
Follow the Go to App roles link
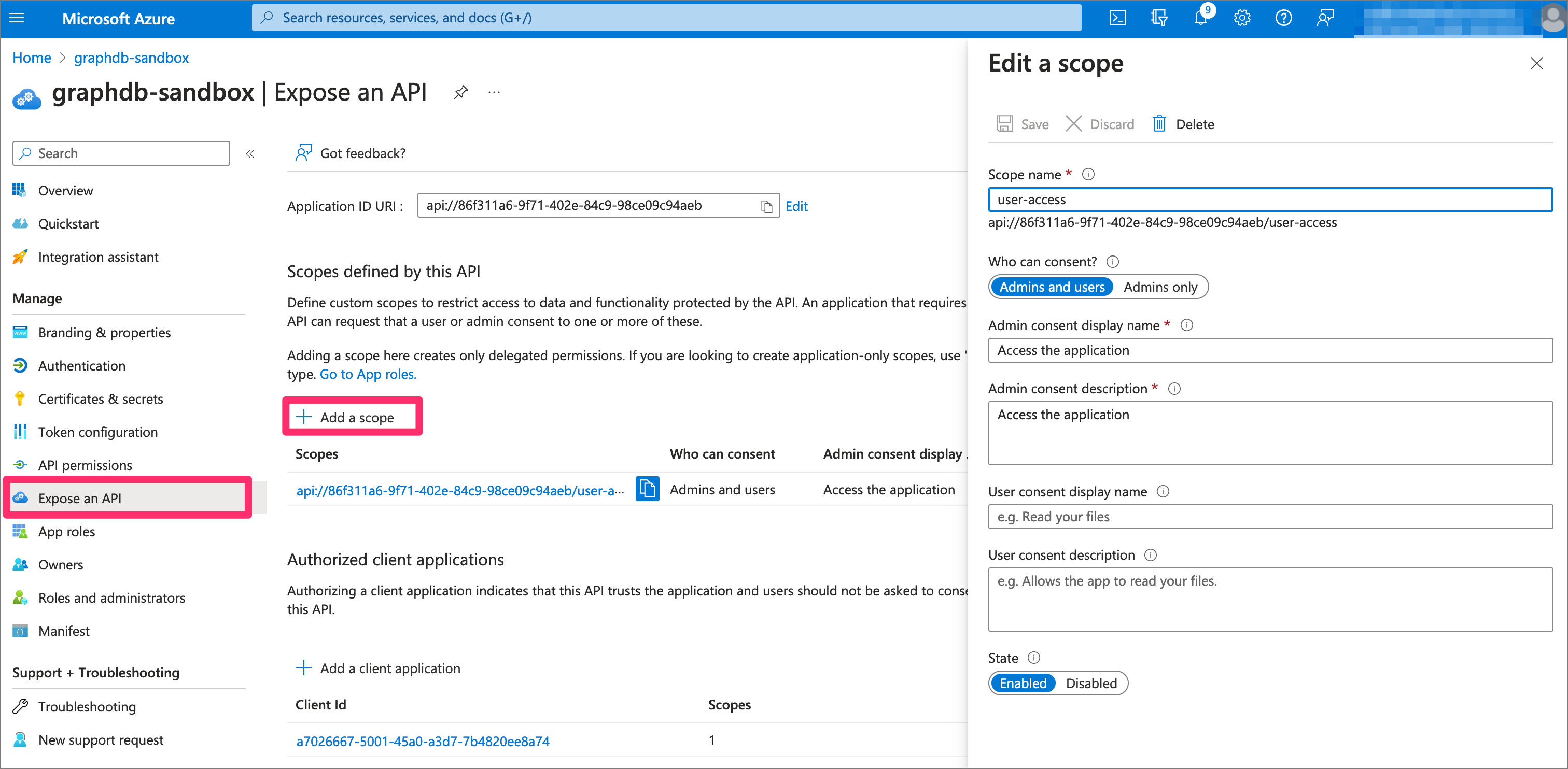[368, 374]
